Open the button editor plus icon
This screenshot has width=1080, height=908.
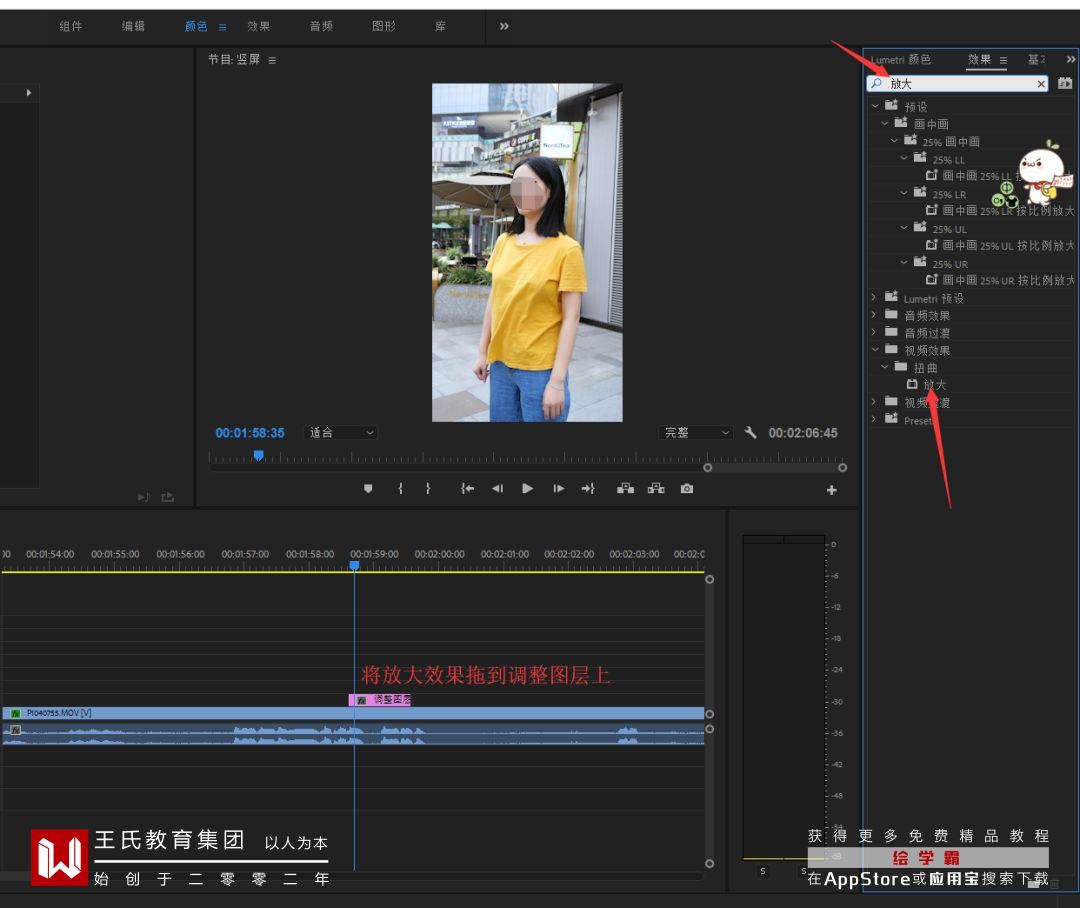coord(831,490)
